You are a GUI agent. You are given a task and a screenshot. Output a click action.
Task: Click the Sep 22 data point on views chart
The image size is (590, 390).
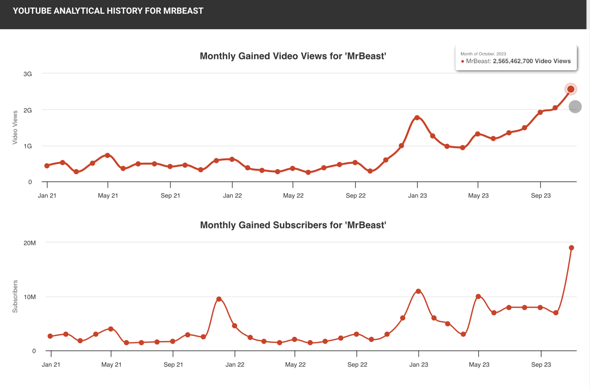point(355,162)
